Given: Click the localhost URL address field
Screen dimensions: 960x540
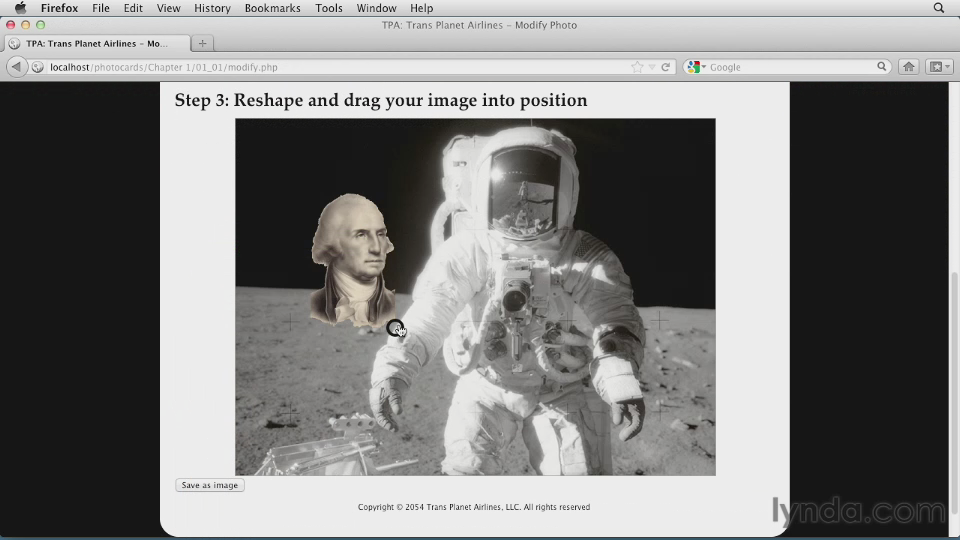Looking at the screenshot, I should coord(331,67).
